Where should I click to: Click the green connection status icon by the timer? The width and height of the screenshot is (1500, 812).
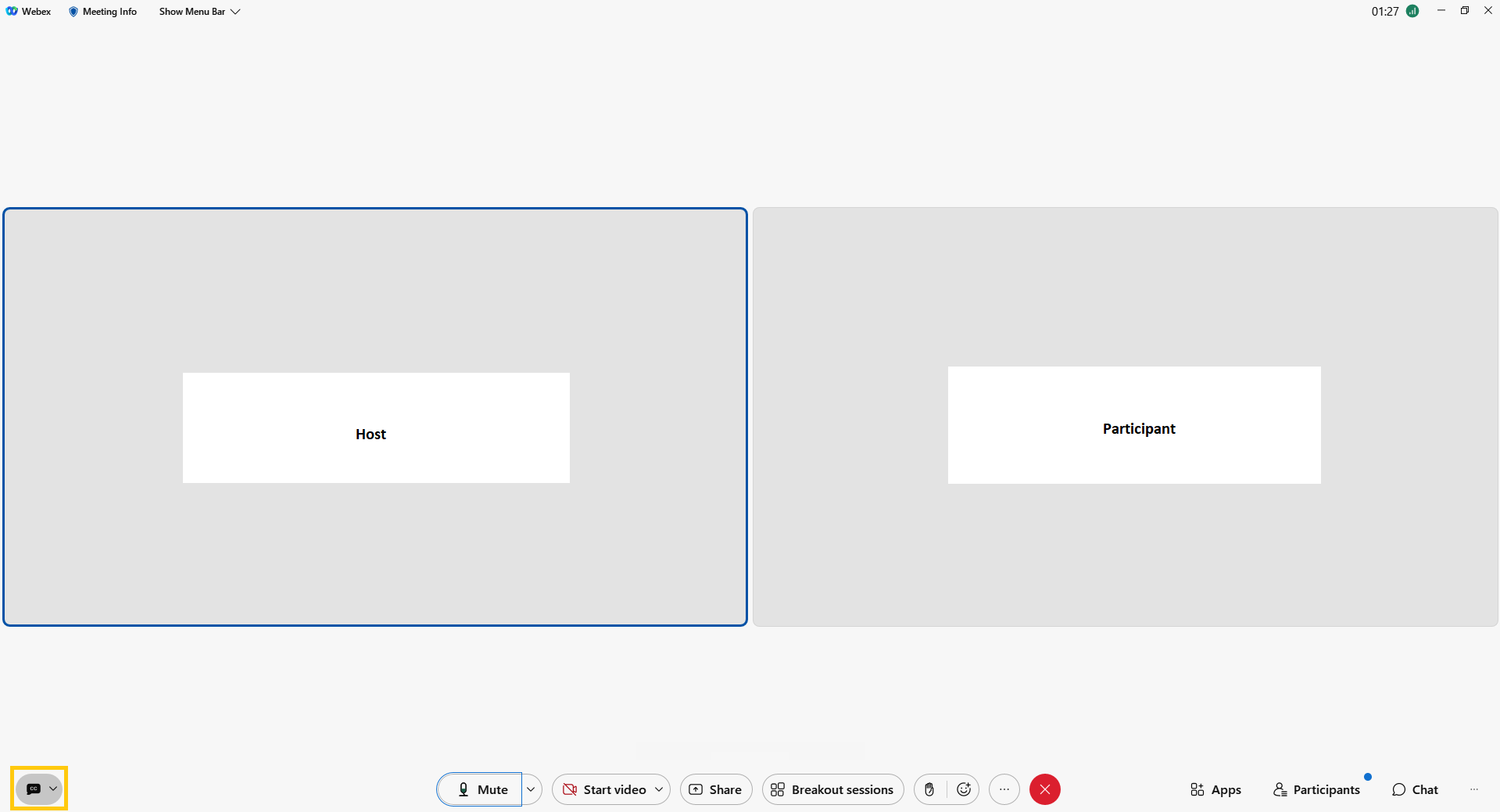pos(1412,11)
